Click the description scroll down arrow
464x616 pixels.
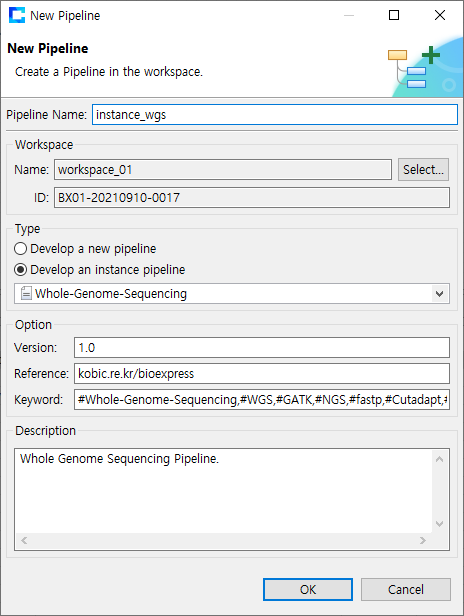[x=440, y=524]
